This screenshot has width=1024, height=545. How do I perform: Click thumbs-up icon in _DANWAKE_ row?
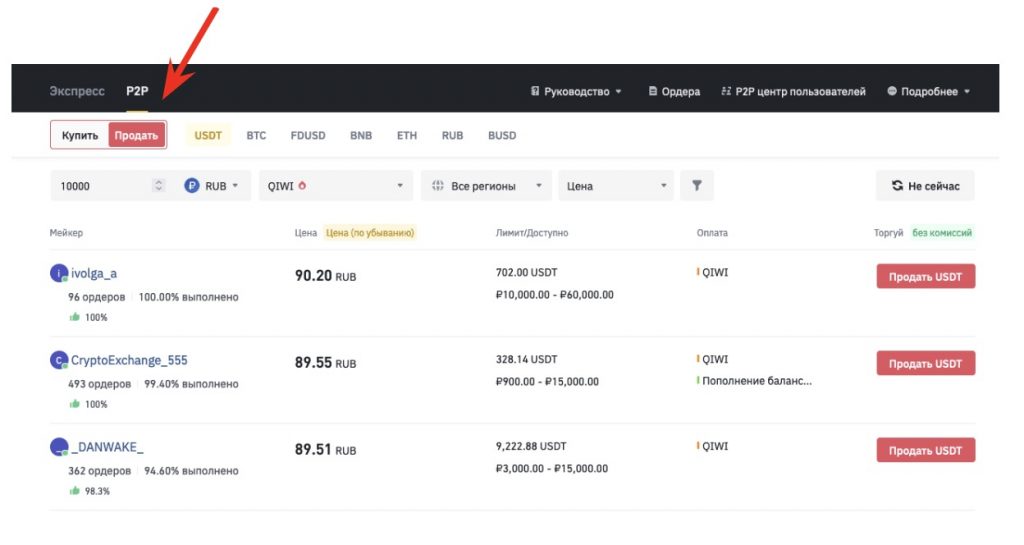click(x=74, y=491)
